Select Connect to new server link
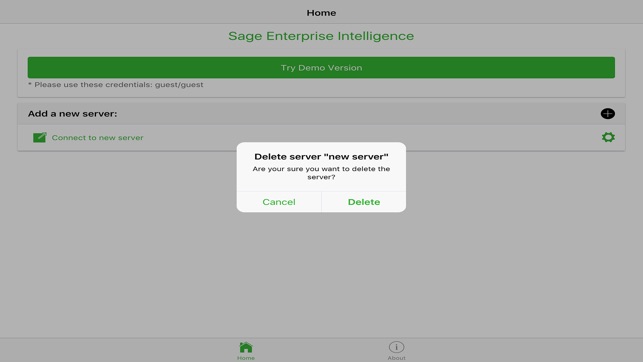Image resolution: width=643 pixels, height=362 pixels. click(x=98, y=138)
